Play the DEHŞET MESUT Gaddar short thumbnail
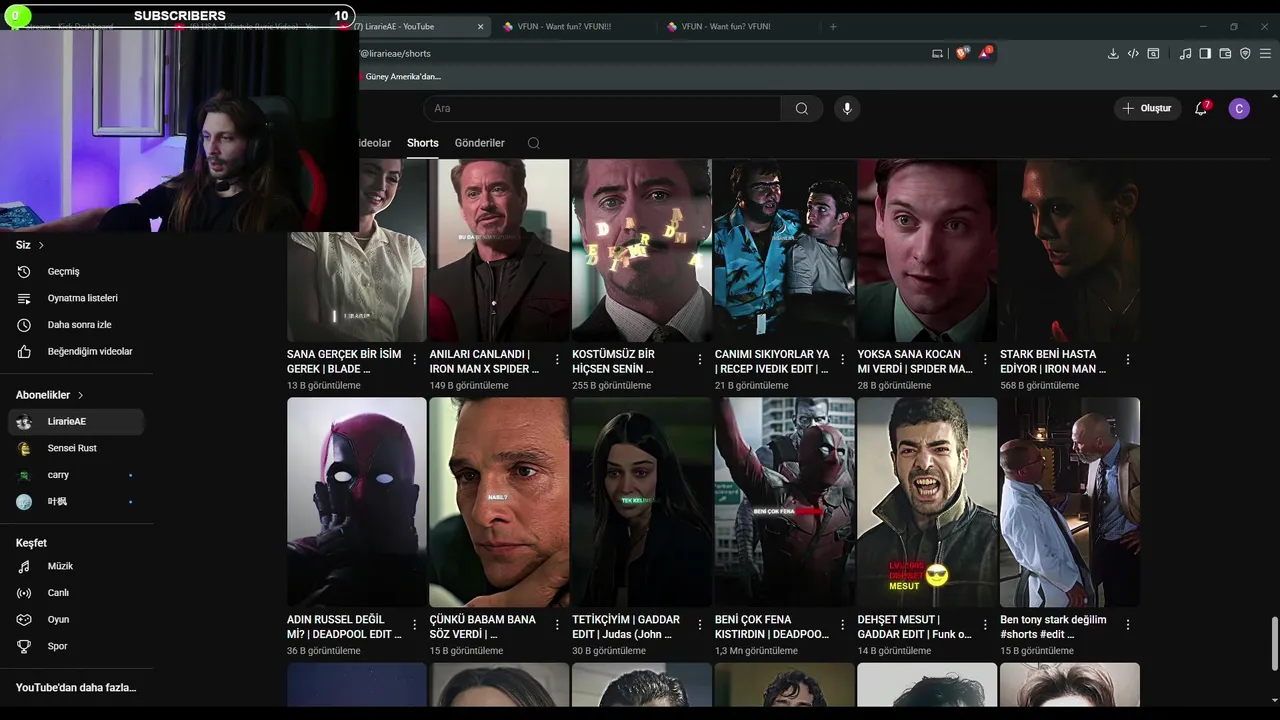The image size is (1280, 720). 927,502
